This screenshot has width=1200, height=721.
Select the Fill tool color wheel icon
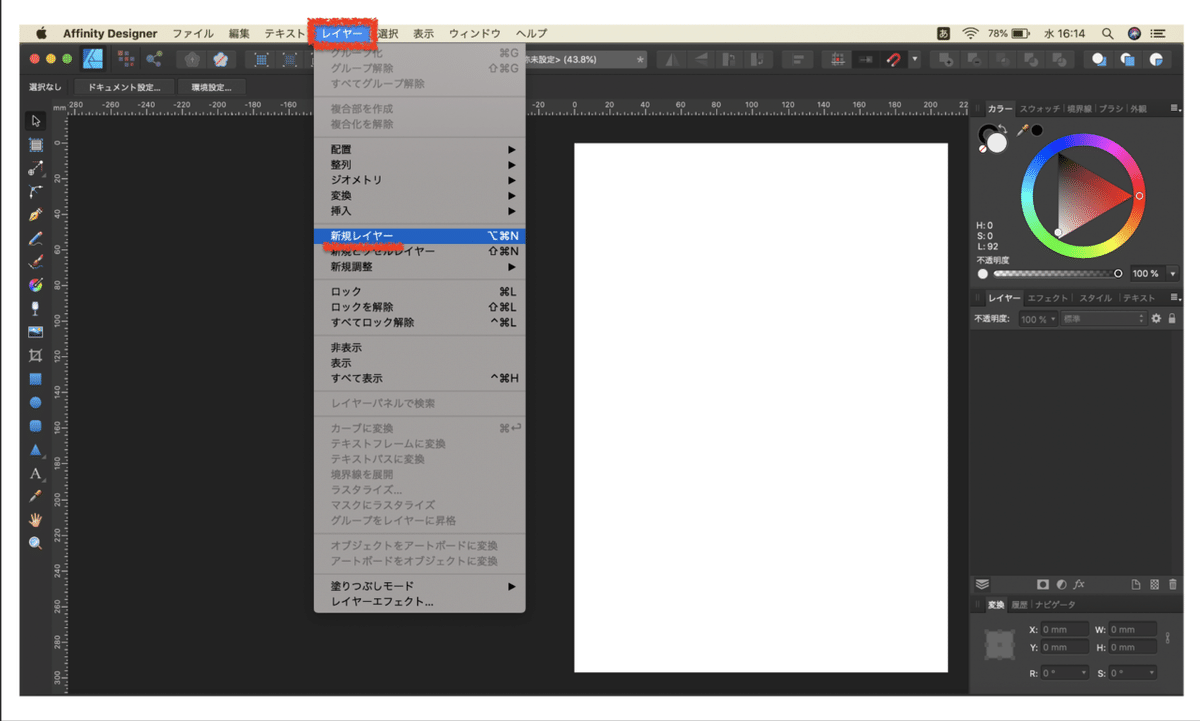pos(35,285)
